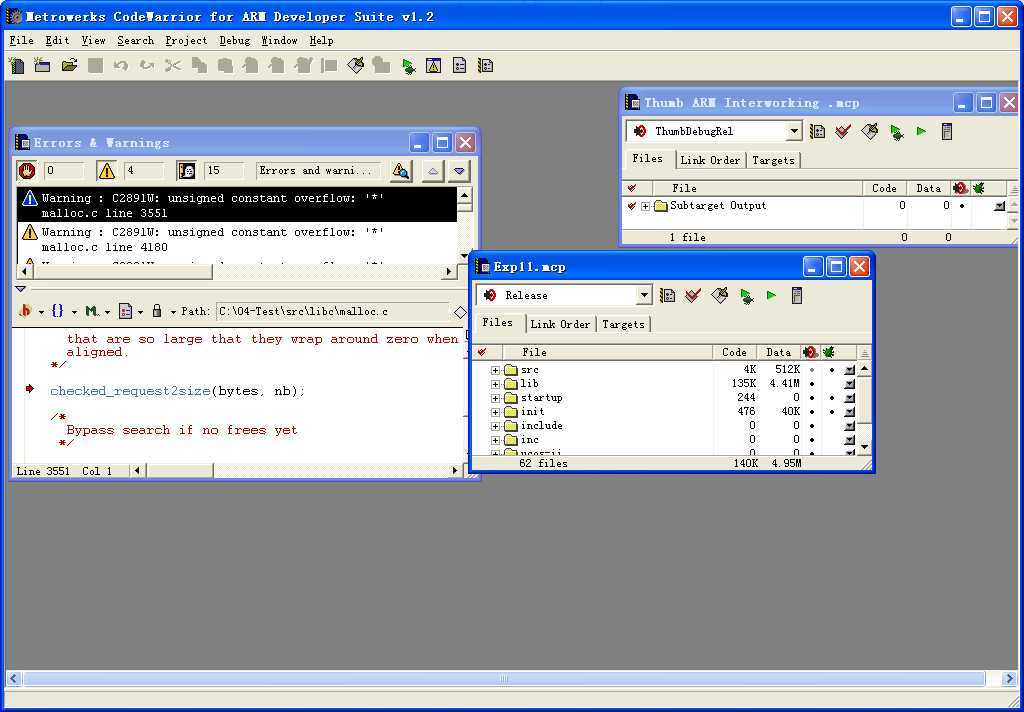Image resolution: width=1024 pixels, height=712 pixels.
Task: Open Project Inspector icon in Exp11.mcp
Action: tap(797, 296)
